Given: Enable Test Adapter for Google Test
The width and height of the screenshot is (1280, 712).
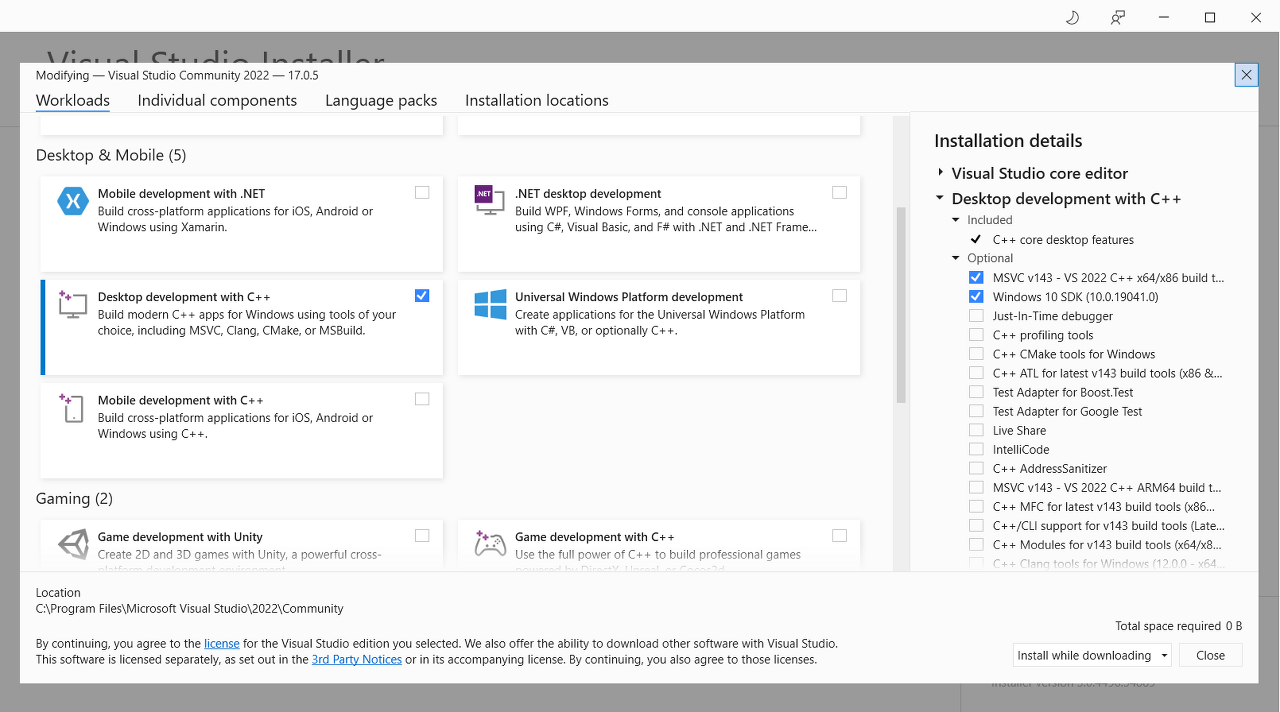Looking at the screenshot, I should (x=976, y=411).
